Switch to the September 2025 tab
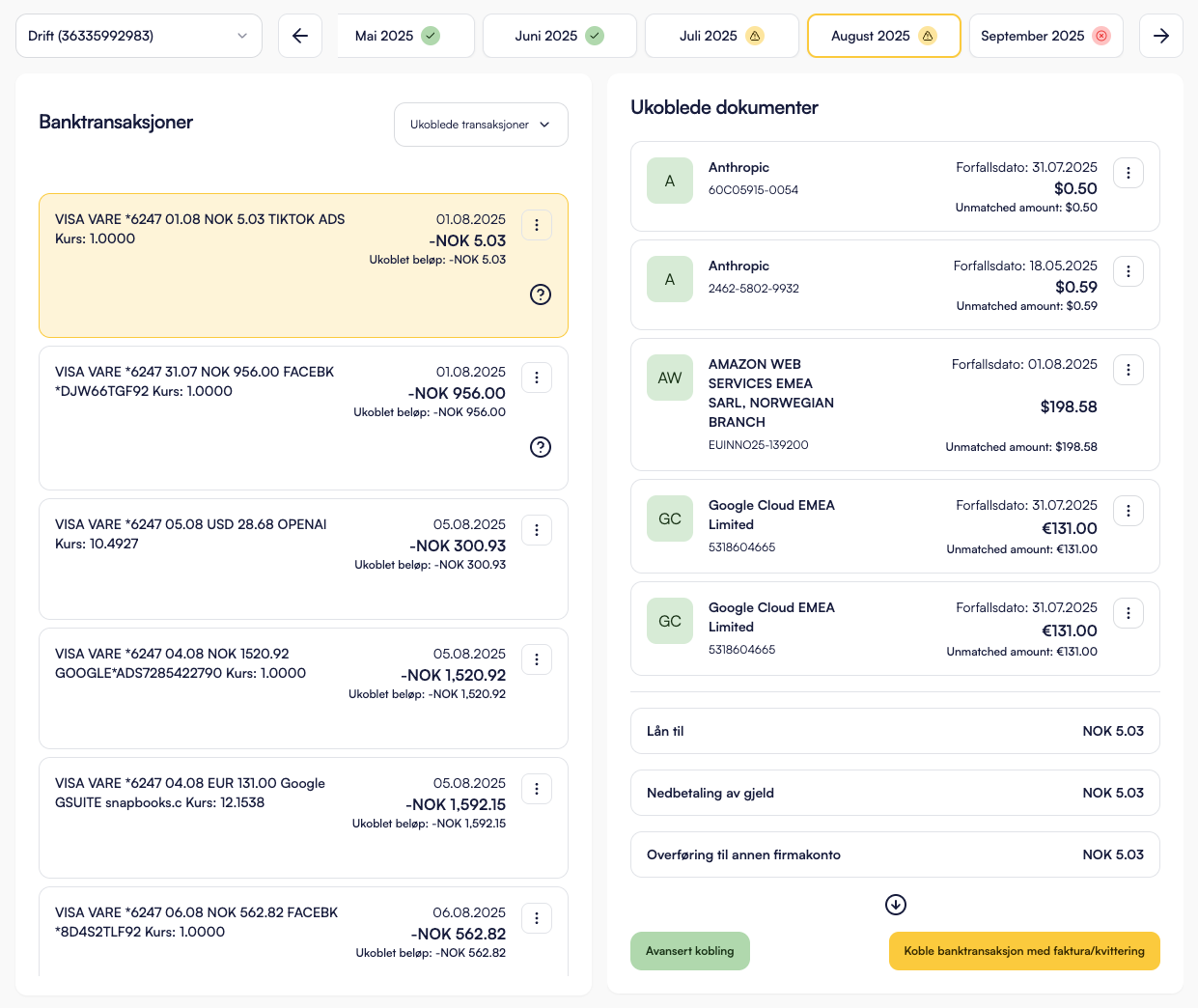The height and width of the screenshot is (1008, 1198). click(x=1045, y=36)
